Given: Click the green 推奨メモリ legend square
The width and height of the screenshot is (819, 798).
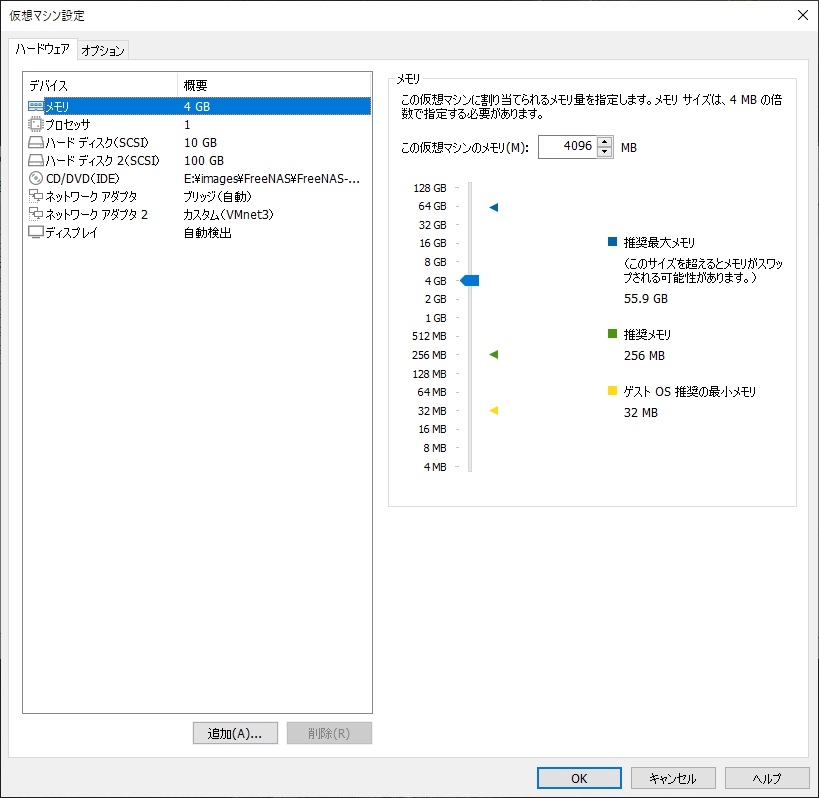Looking at the screenshot, I should [613, 334].
